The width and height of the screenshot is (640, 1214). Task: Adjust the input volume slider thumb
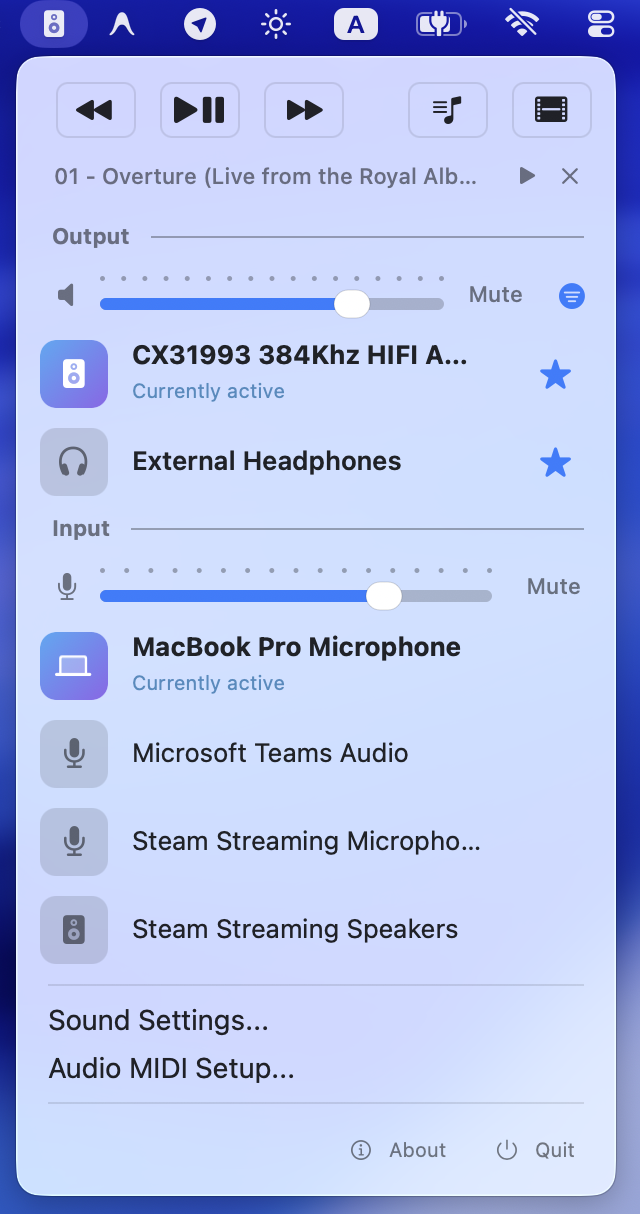(384, 596)
